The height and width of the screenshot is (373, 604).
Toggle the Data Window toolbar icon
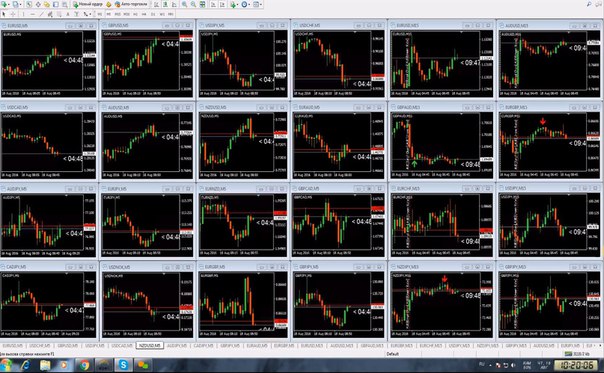click(38, 5)
